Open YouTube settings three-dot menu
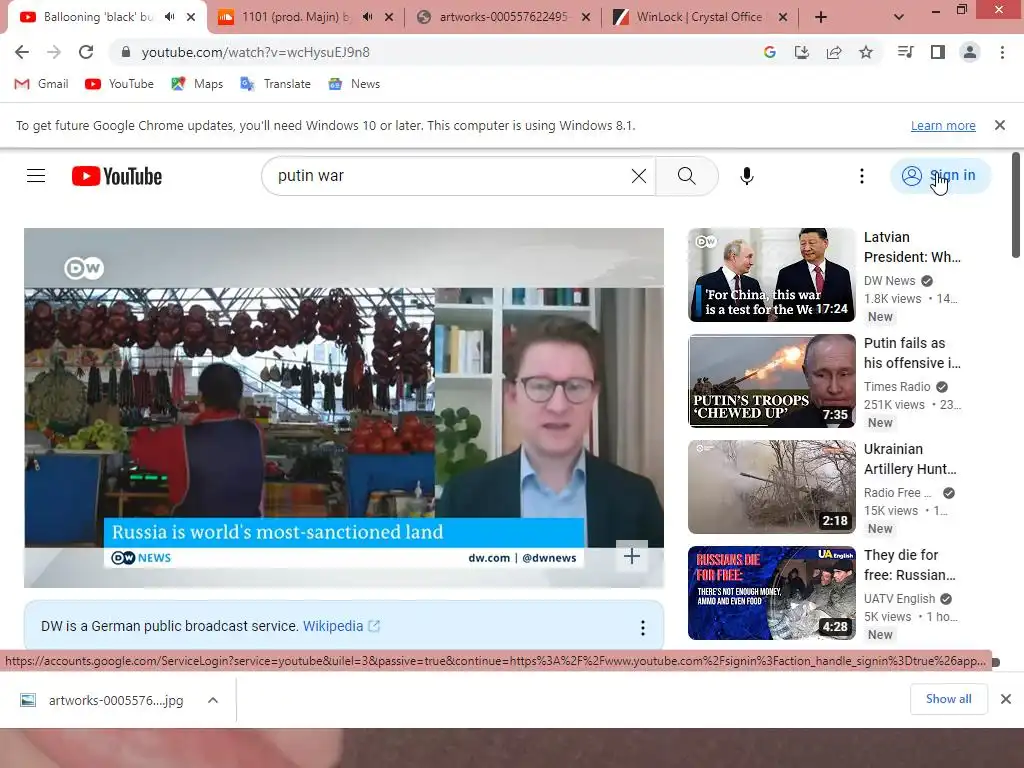Image resolution: width=1024 pixels, height=768 pixels. pos(862,176)
